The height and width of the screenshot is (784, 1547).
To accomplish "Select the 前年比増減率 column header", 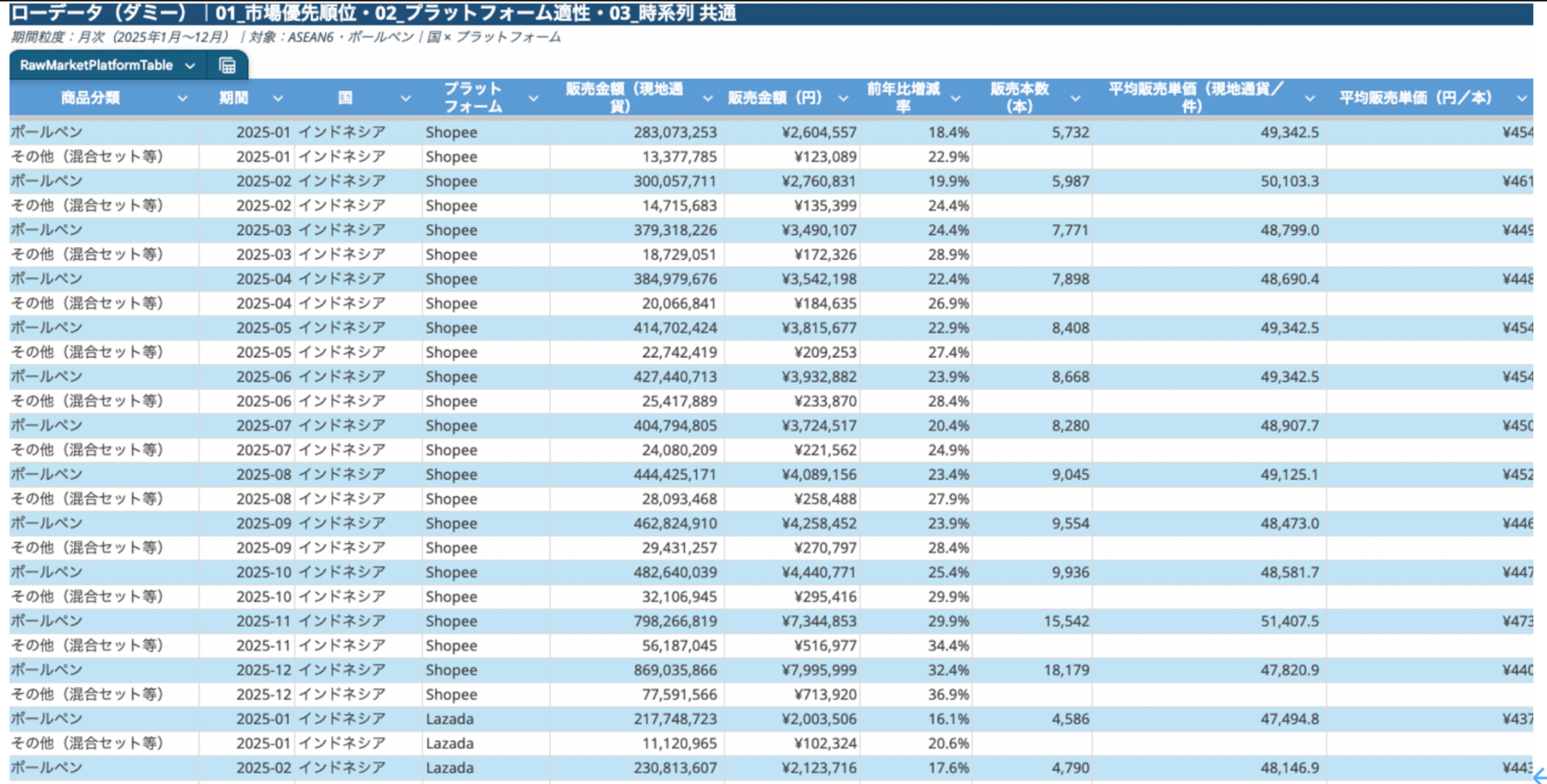I will 916,97.
